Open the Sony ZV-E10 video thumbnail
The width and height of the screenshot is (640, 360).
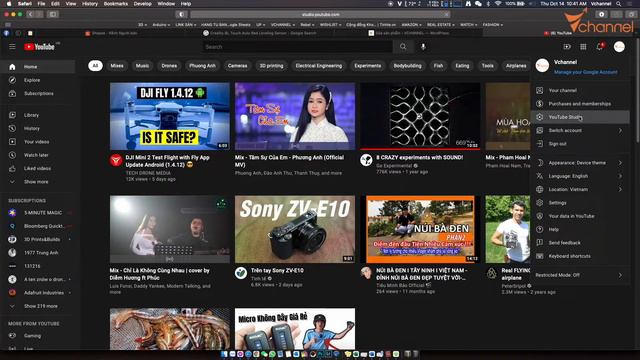coord(295,229)
